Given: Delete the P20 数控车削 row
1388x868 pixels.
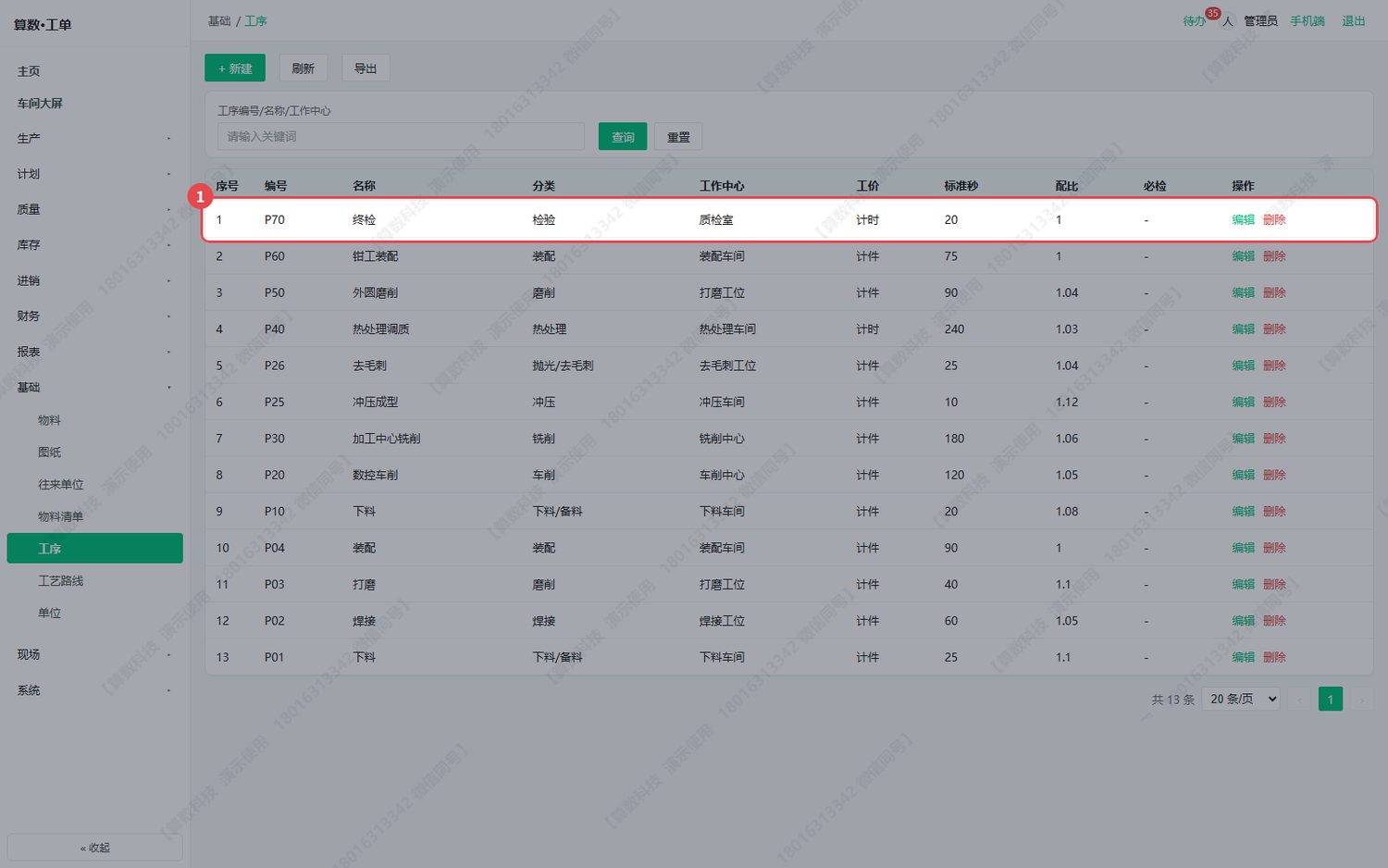Looking at the screenshot, I should coord(1274,475).
